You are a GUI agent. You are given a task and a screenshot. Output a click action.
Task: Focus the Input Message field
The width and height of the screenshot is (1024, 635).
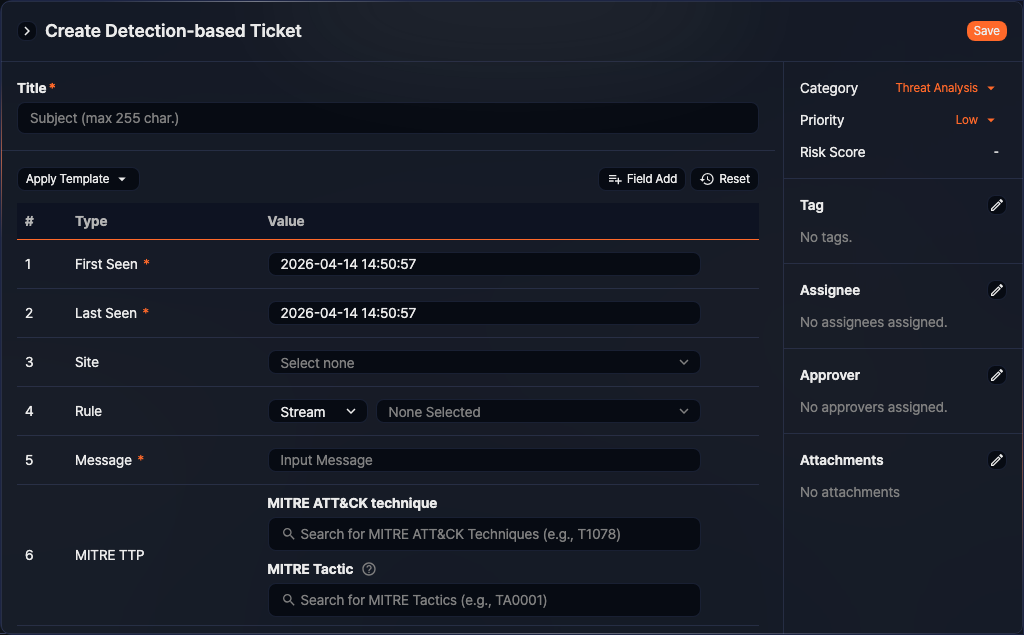(x=484, y=460)
